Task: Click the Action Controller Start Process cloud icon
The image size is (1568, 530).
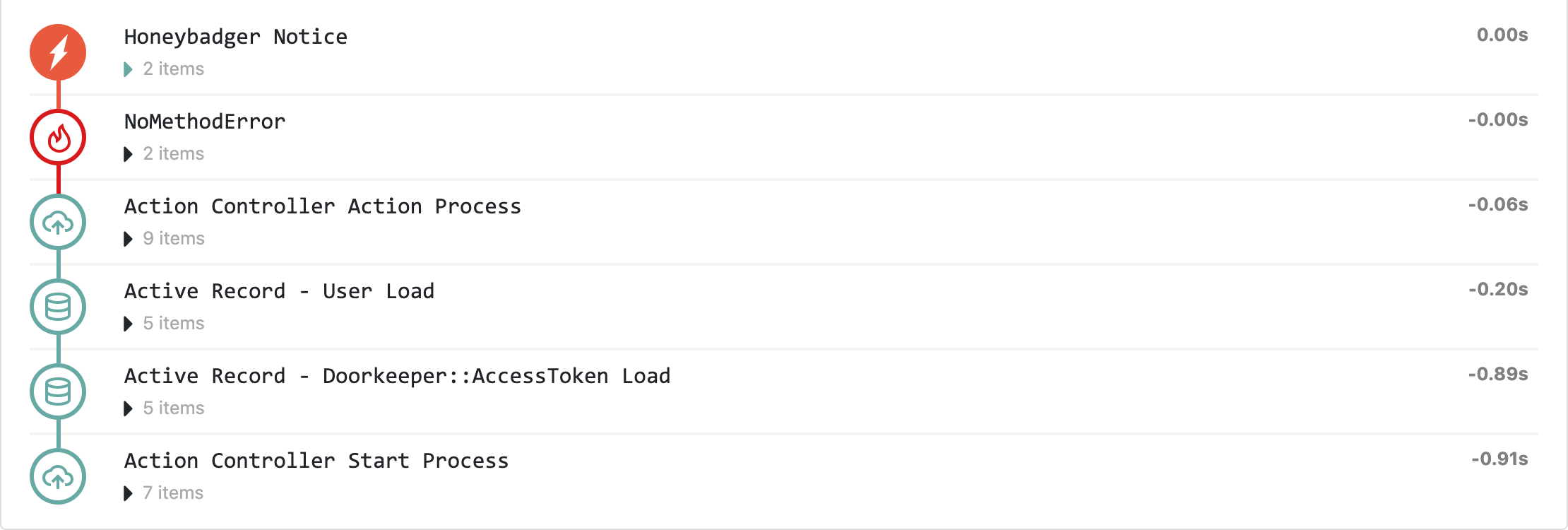Action: tap(58, 476)
